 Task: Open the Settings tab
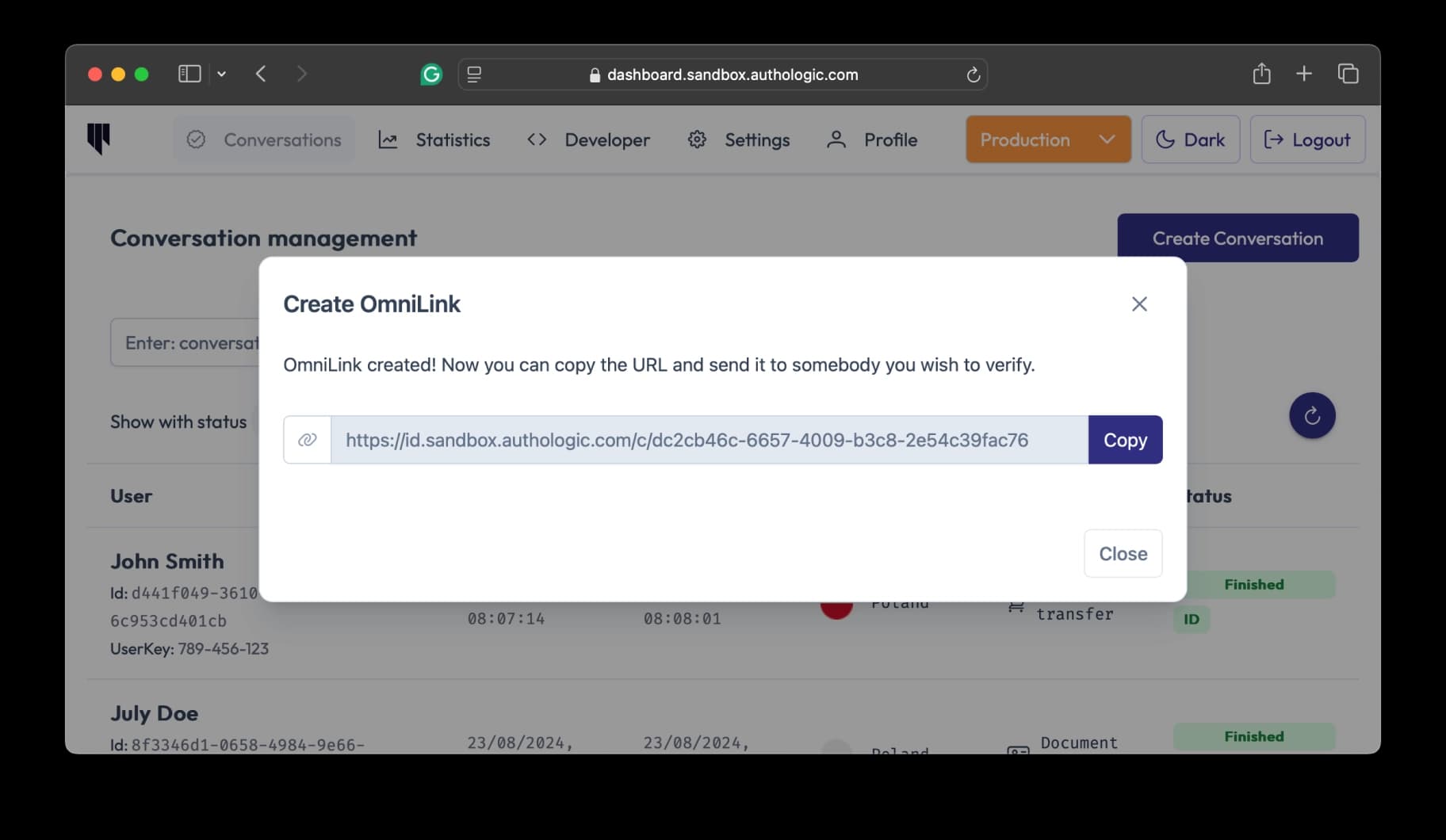738,139
